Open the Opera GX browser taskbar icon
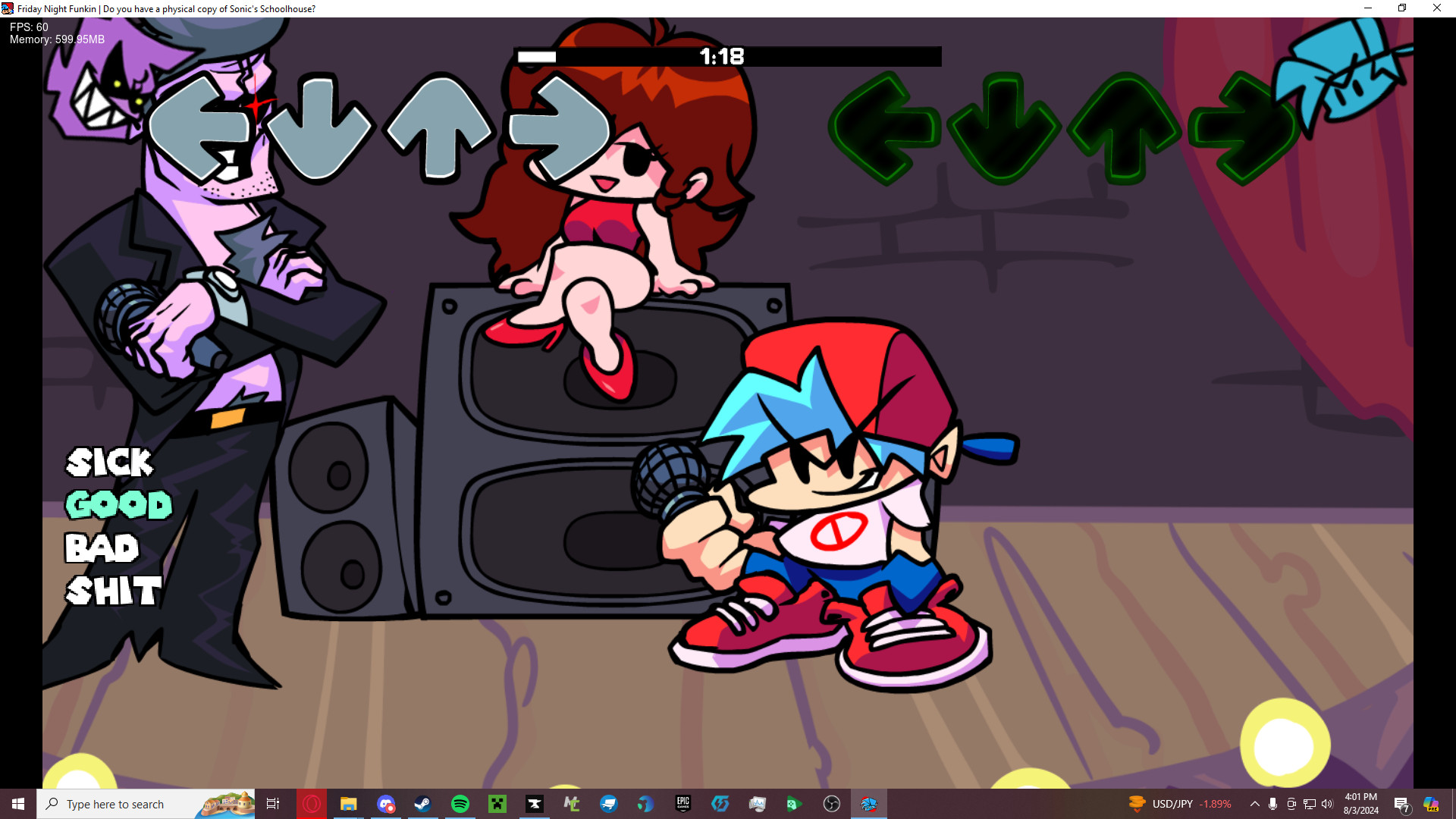Viewport: 1456px width, 819px height. coord(312,804)
